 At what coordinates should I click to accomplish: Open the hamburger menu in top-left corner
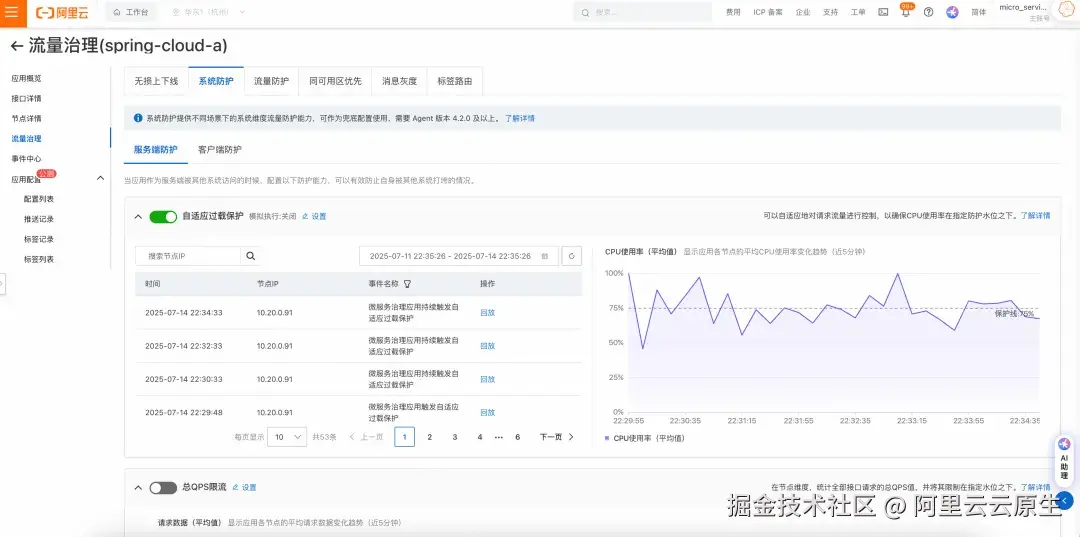pos(12,12)
